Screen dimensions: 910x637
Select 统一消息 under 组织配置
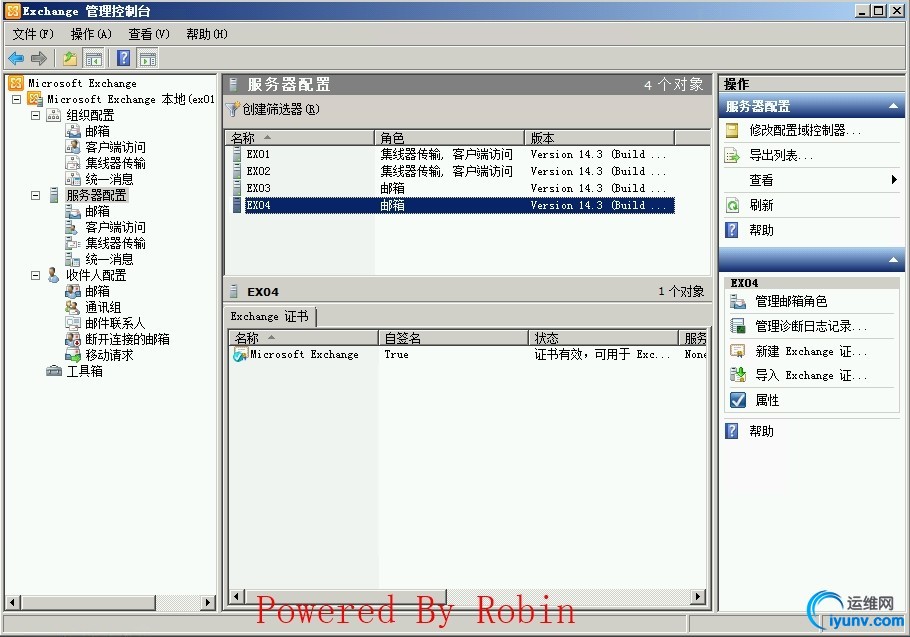[109, 179]
